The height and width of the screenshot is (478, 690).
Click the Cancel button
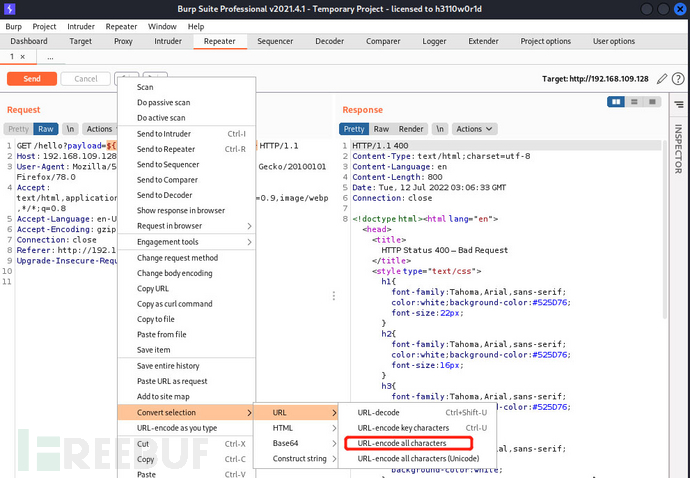coord(85,79)
